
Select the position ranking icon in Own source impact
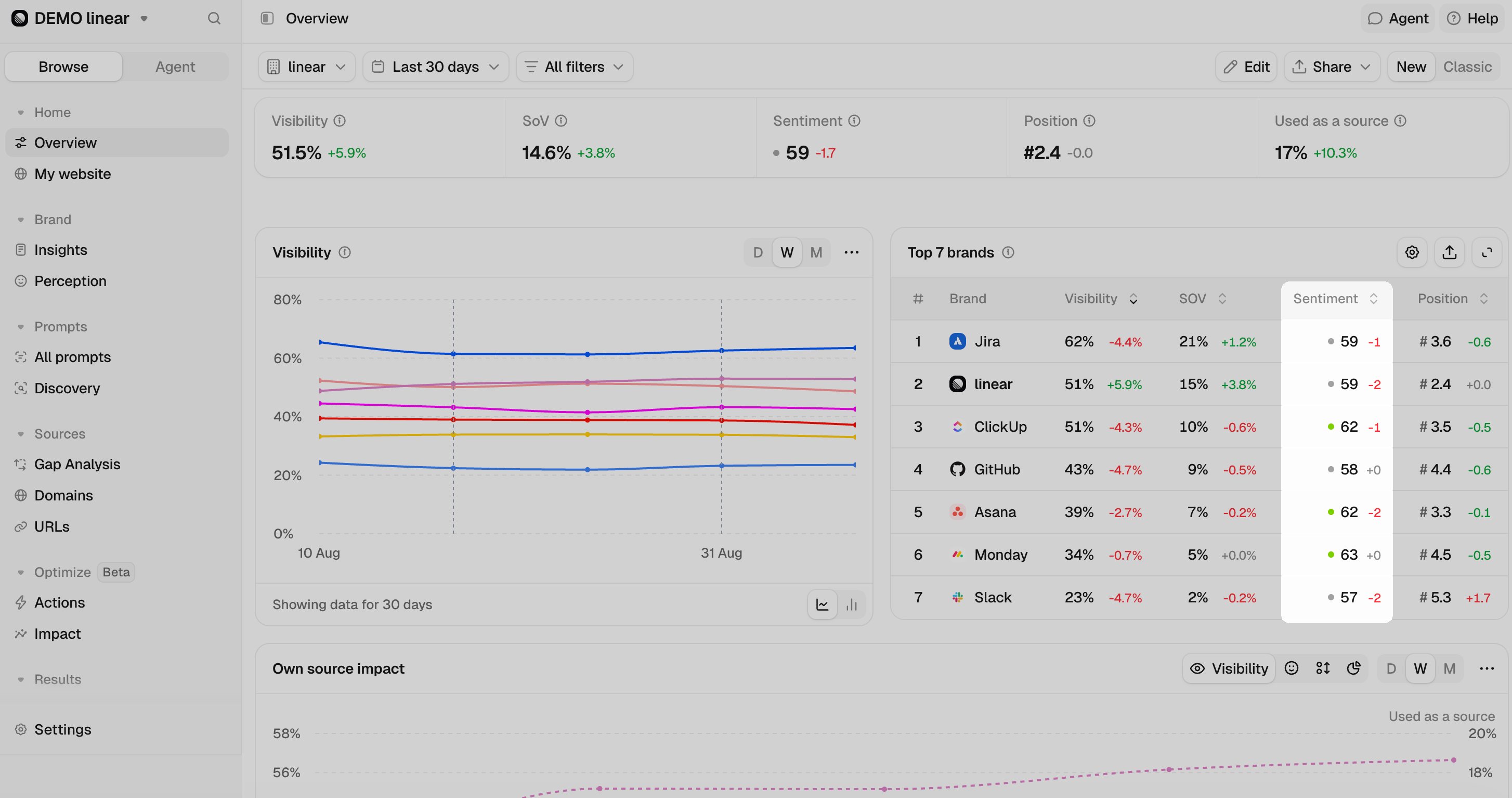1322,668
